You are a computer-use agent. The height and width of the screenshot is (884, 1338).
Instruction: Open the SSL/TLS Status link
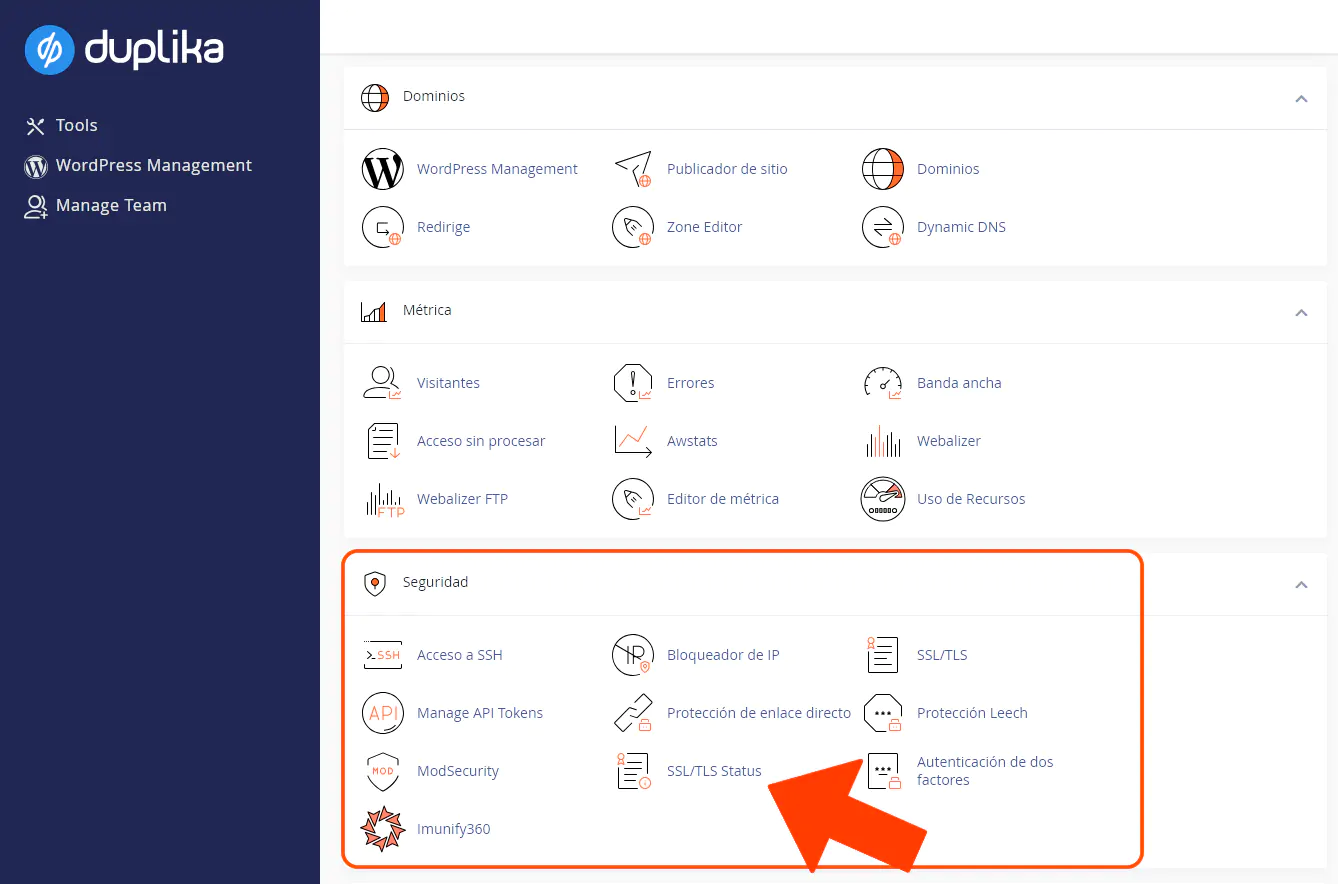point(714,771)
